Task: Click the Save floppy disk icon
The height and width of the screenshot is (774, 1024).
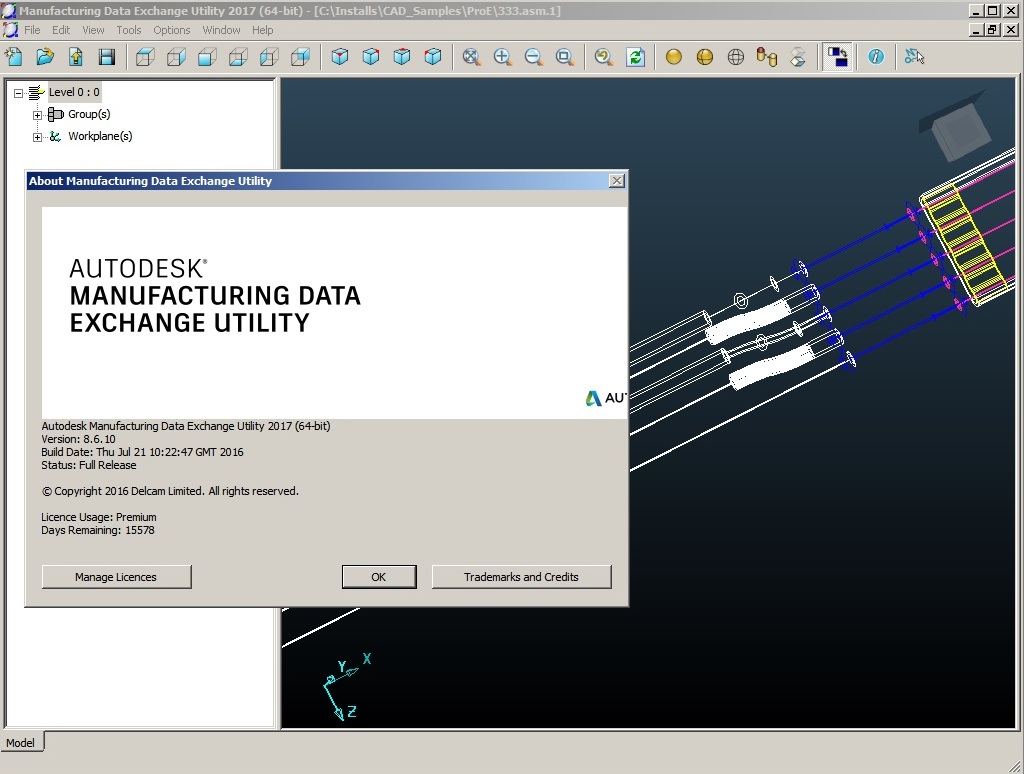Action: 107,57
